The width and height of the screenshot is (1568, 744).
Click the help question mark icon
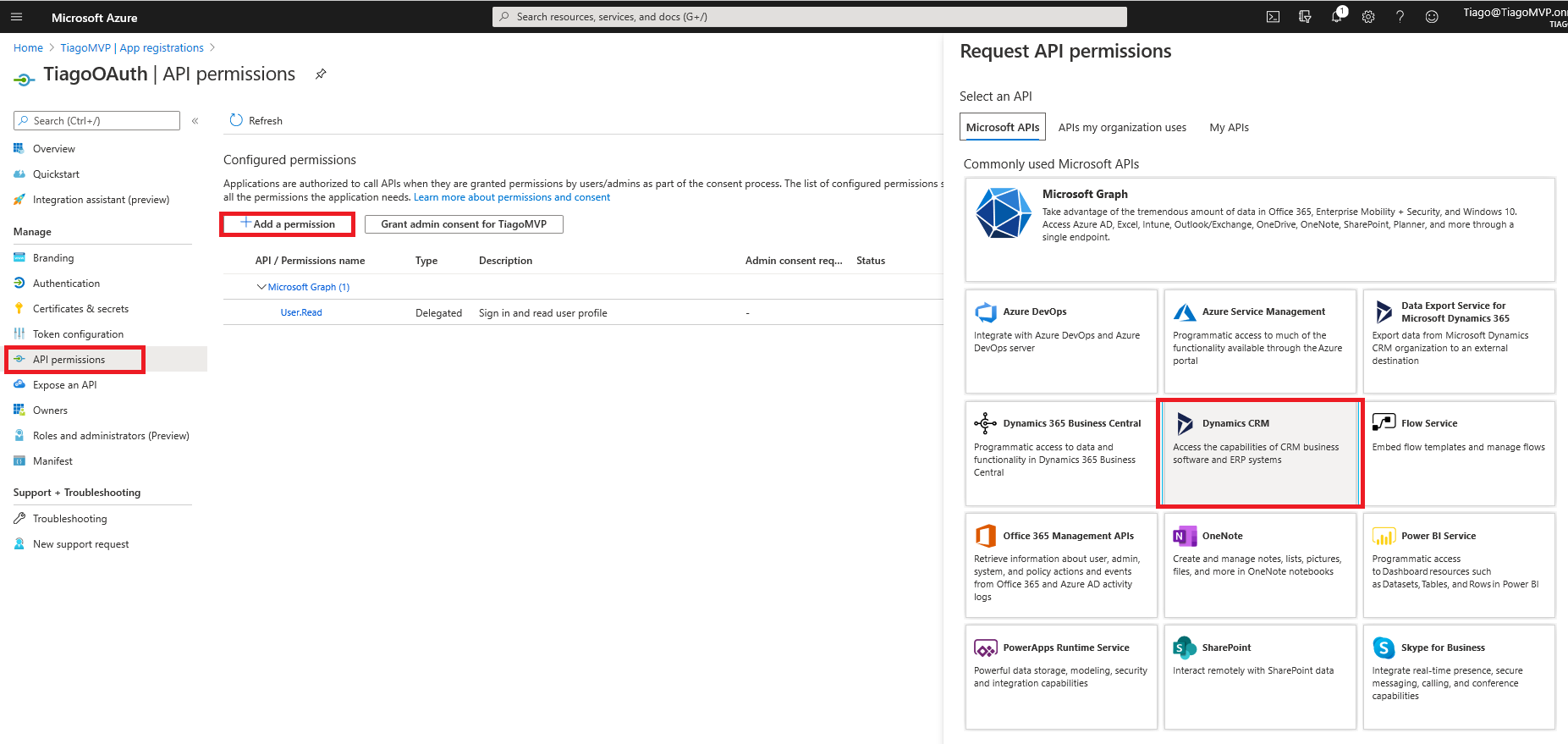coord(1400,17)
